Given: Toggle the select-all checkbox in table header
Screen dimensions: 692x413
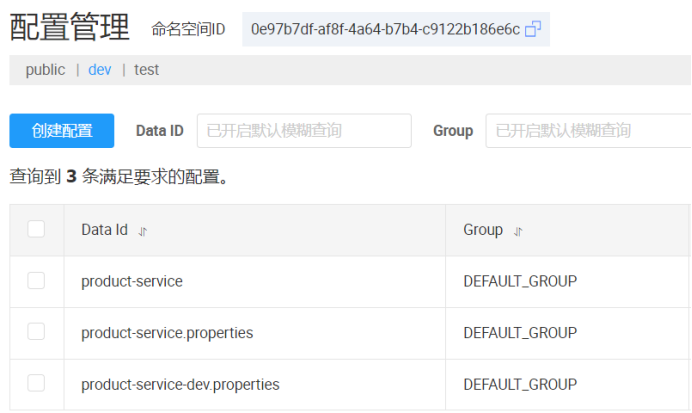Looking at the screenshot, I should [36, 229].
